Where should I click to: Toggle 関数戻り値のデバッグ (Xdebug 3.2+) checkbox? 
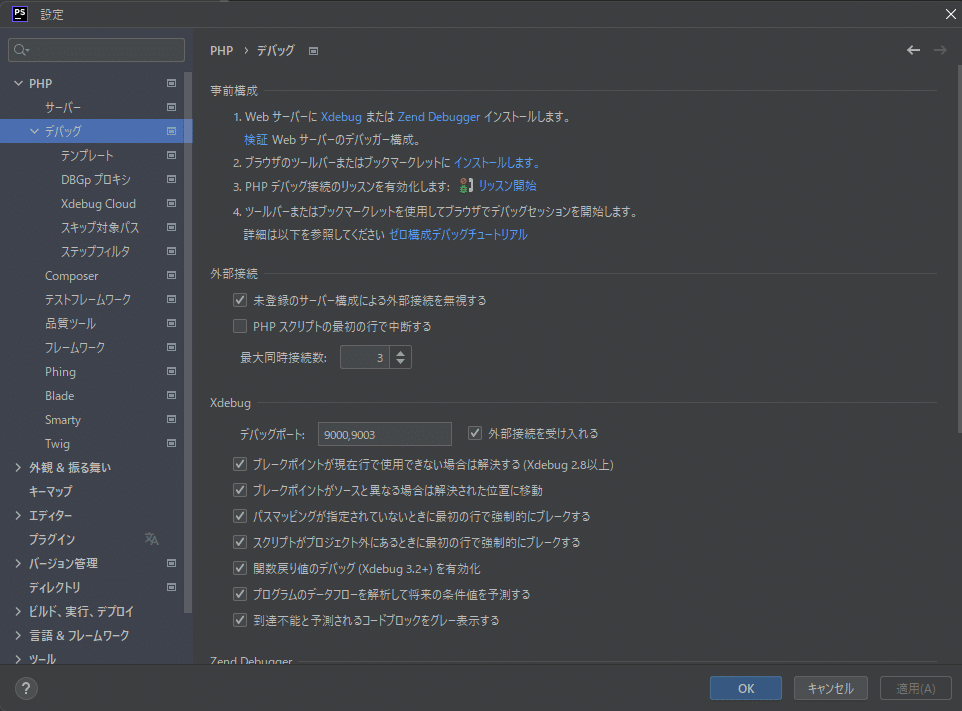pyautogui.click(x=240, y=568)
